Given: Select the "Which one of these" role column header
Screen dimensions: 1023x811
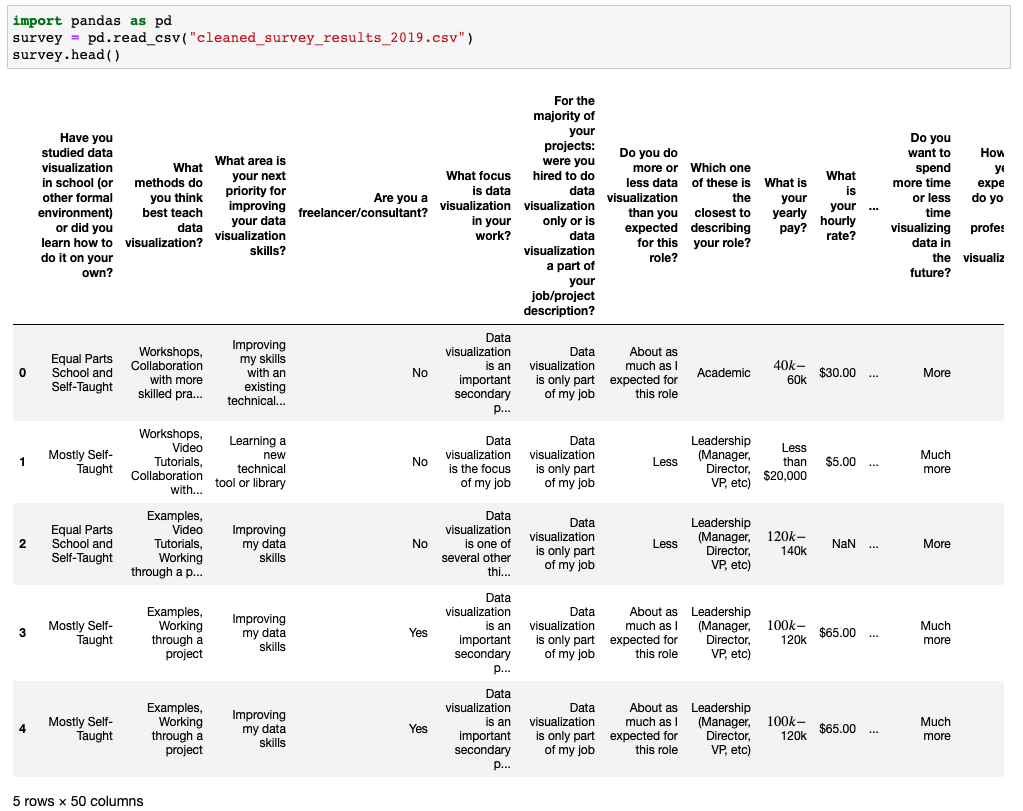Looking at the screenshot, I should (720, 206).
